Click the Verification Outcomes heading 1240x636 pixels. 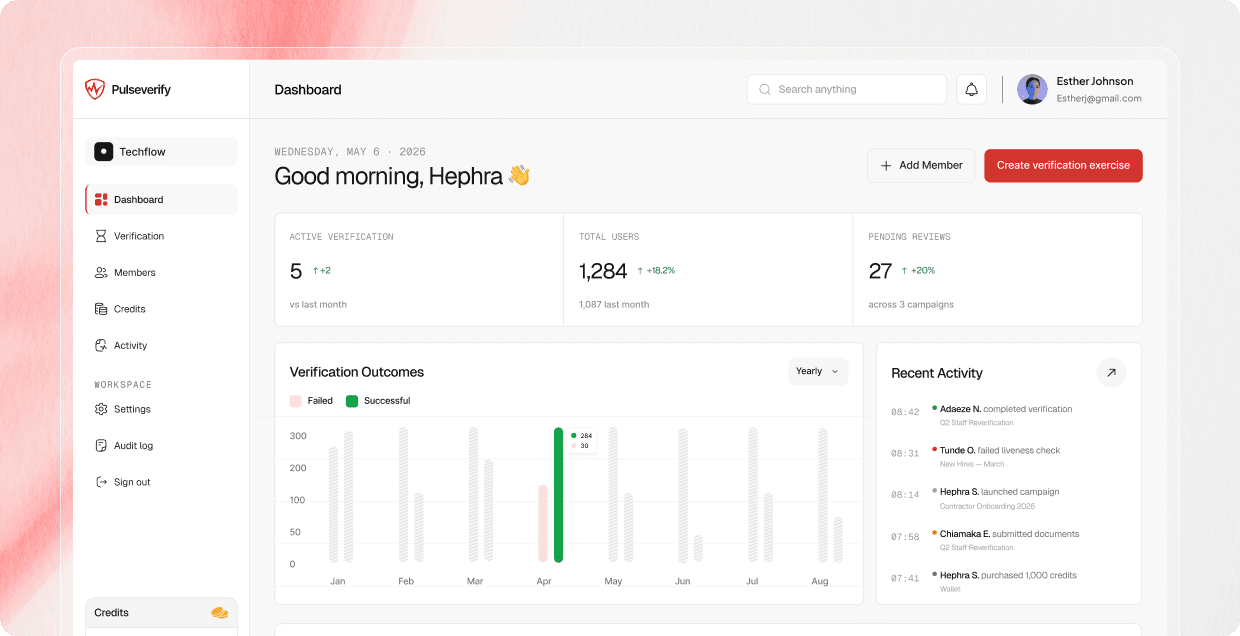coord(357,372)
